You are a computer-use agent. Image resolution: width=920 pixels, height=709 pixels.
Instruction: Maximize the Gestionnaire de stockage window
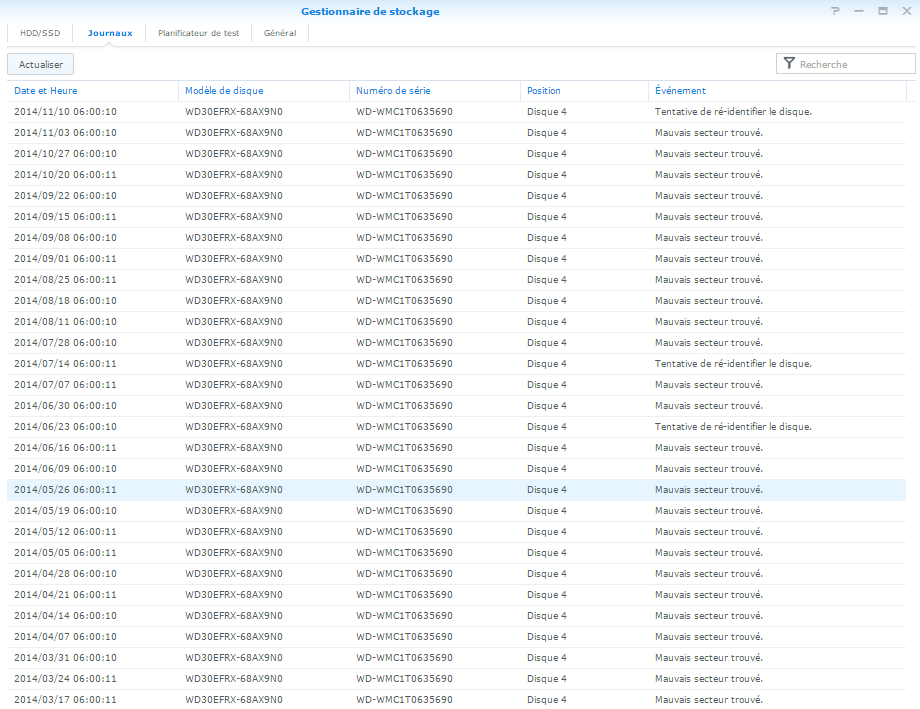882,11
